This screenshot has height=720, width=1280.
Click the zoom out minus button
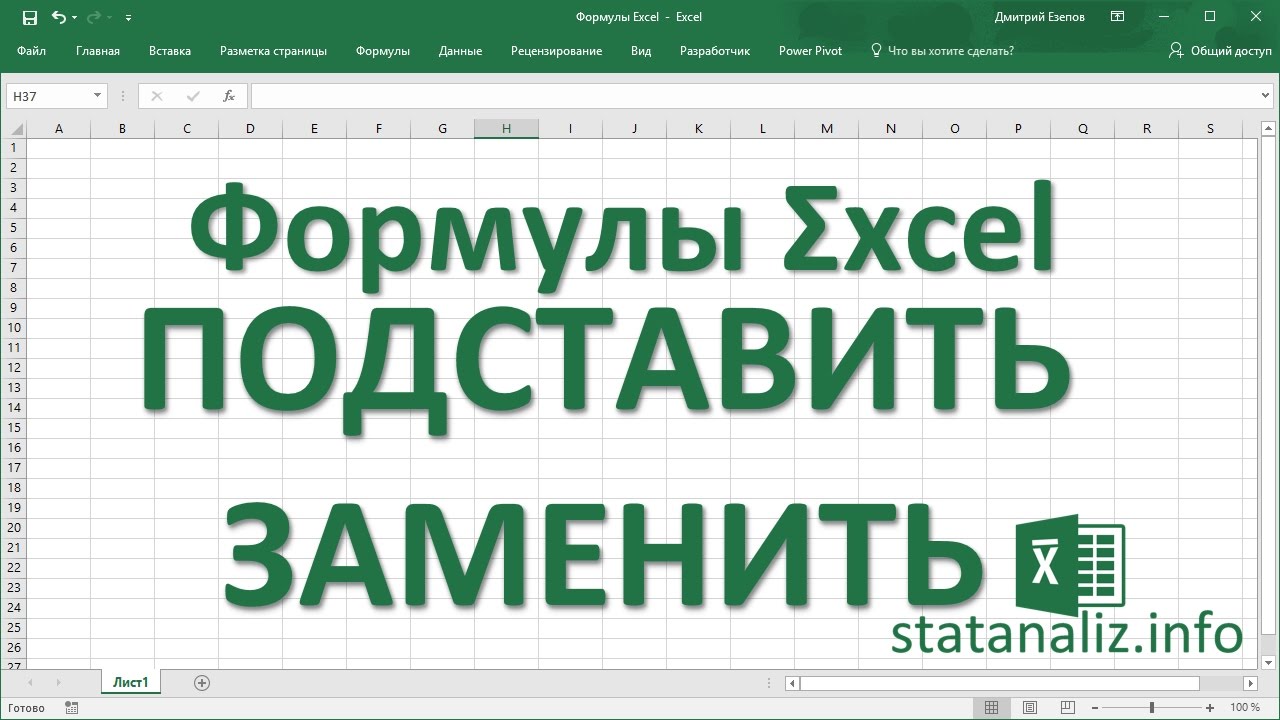tap(1096, 708)
